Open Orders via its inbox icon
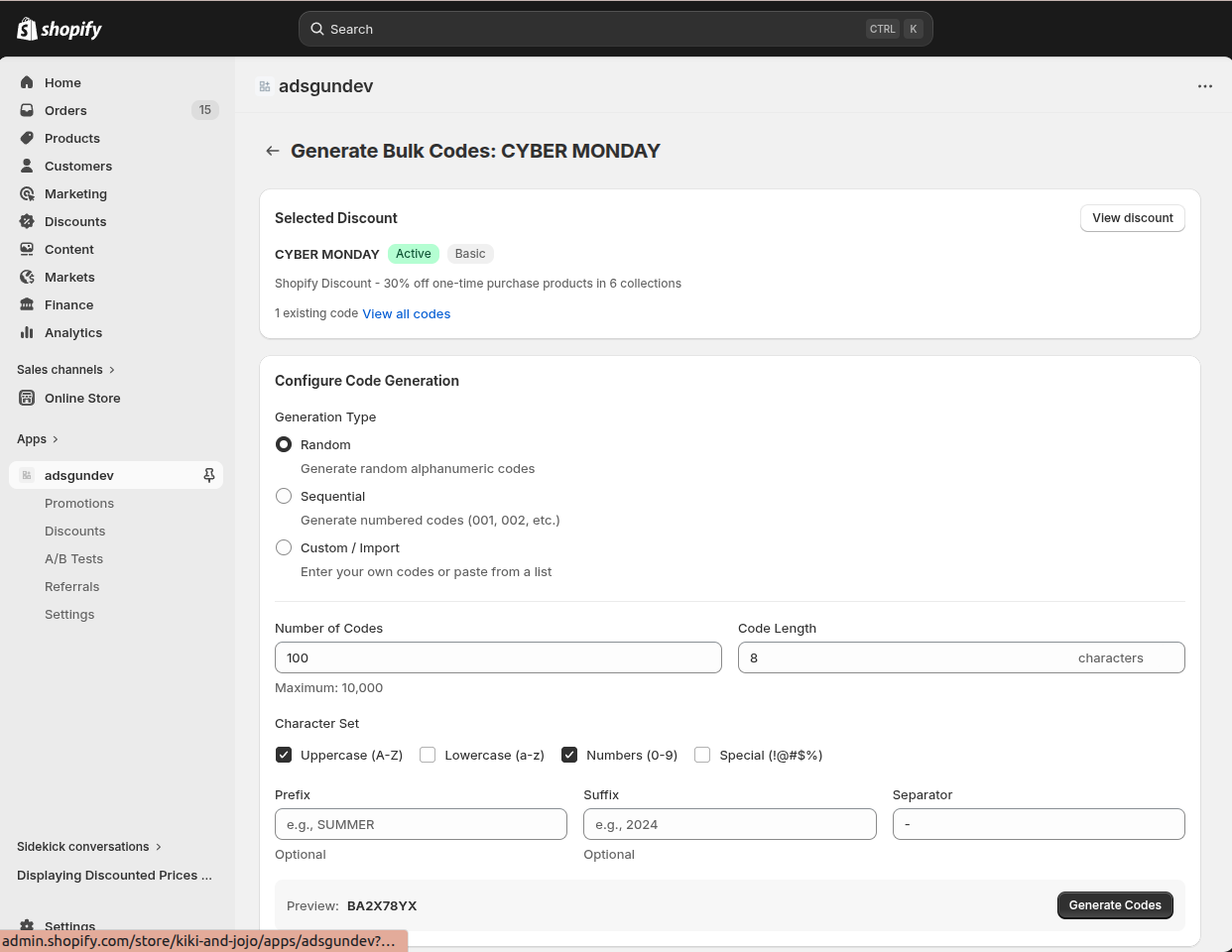Viewport: 1232px width, 952px height. coord(27,110)
